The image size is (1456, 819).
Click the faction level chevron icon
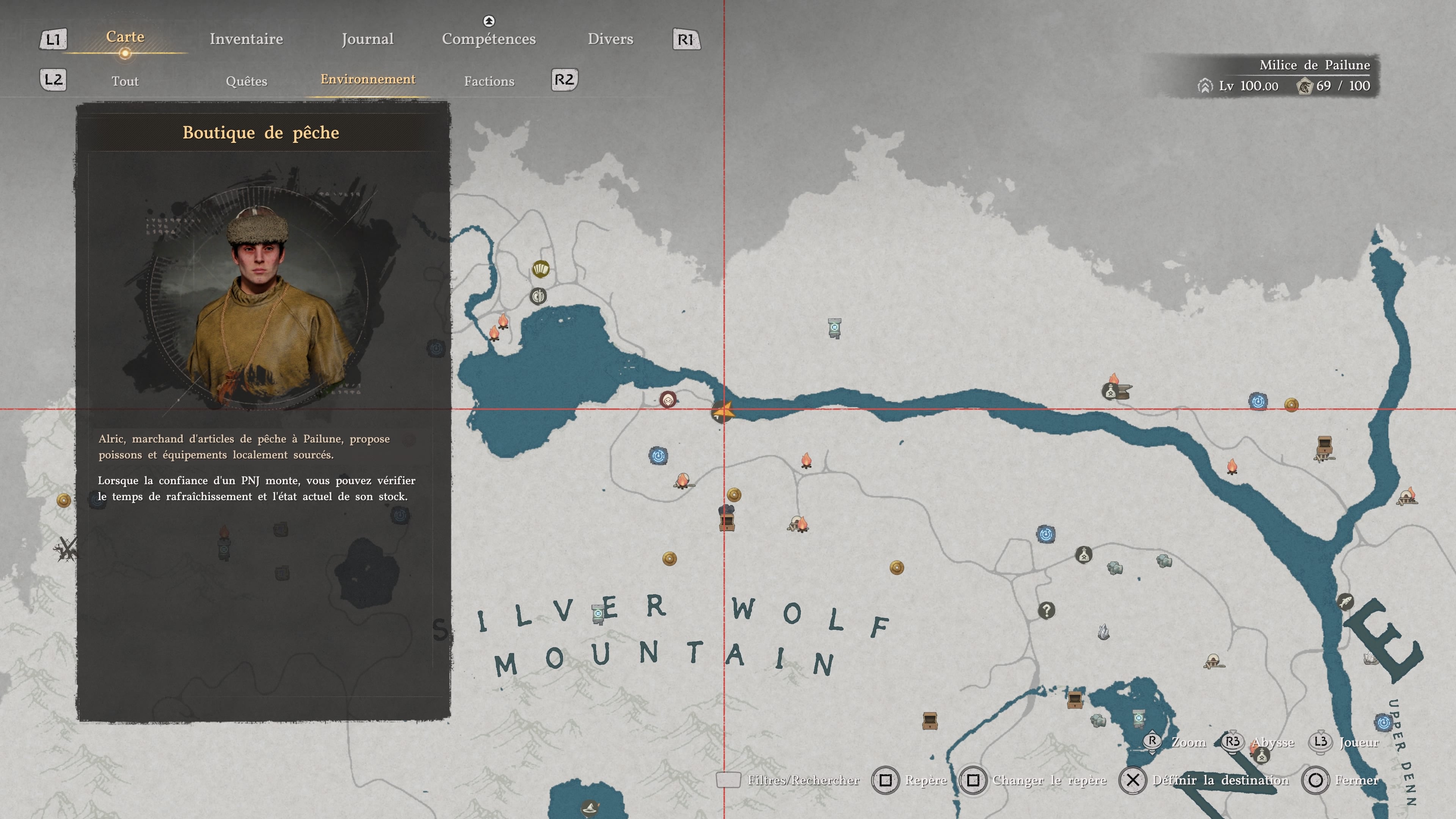coord(1205,86)
